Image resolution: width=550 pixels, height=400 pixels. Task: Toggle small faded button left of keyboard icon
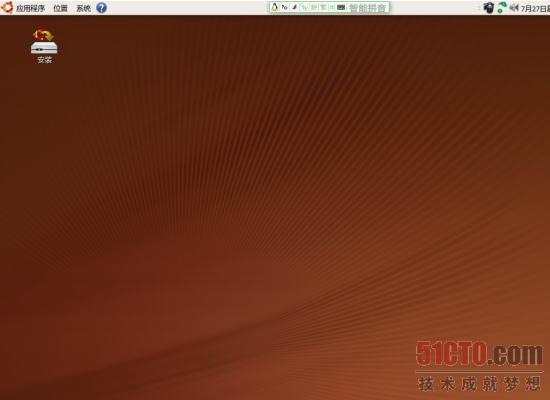pyautogui.click(x=332, y=7)
